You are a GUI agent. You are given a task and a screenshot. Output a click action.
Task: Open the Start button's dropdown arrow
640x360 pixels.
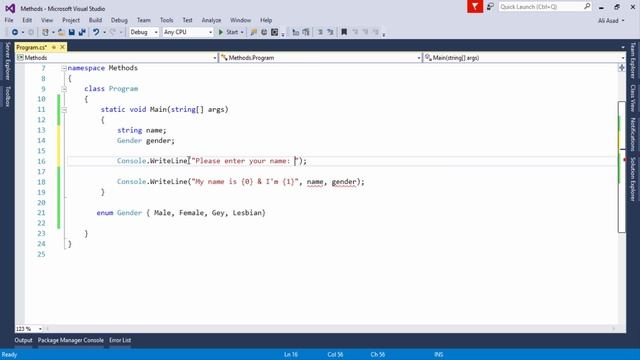242,32
